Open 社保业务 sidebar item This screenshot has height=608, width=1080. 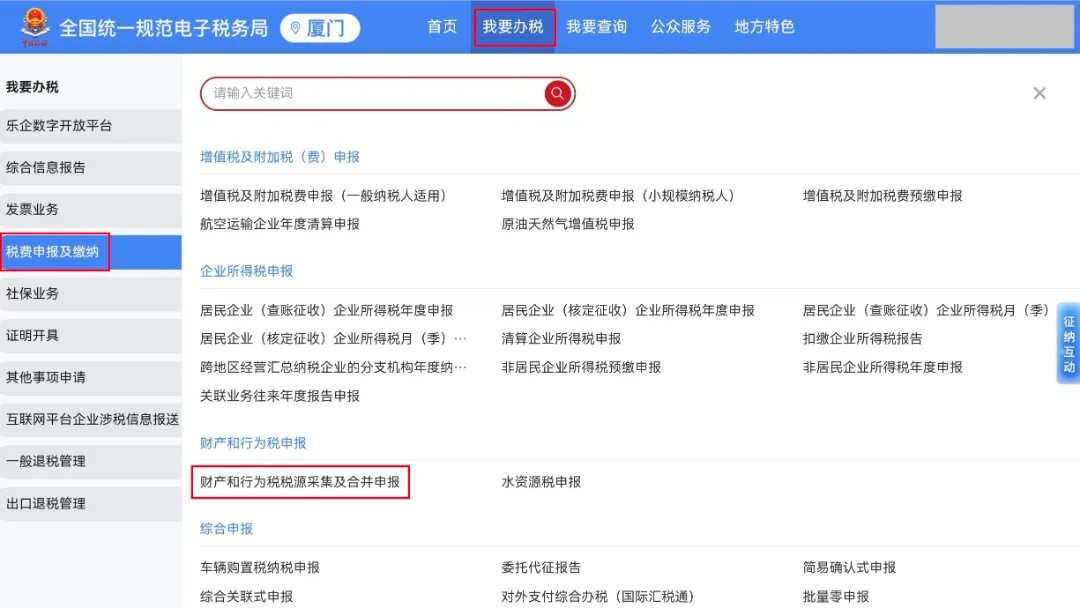click(x=33, y=293)
